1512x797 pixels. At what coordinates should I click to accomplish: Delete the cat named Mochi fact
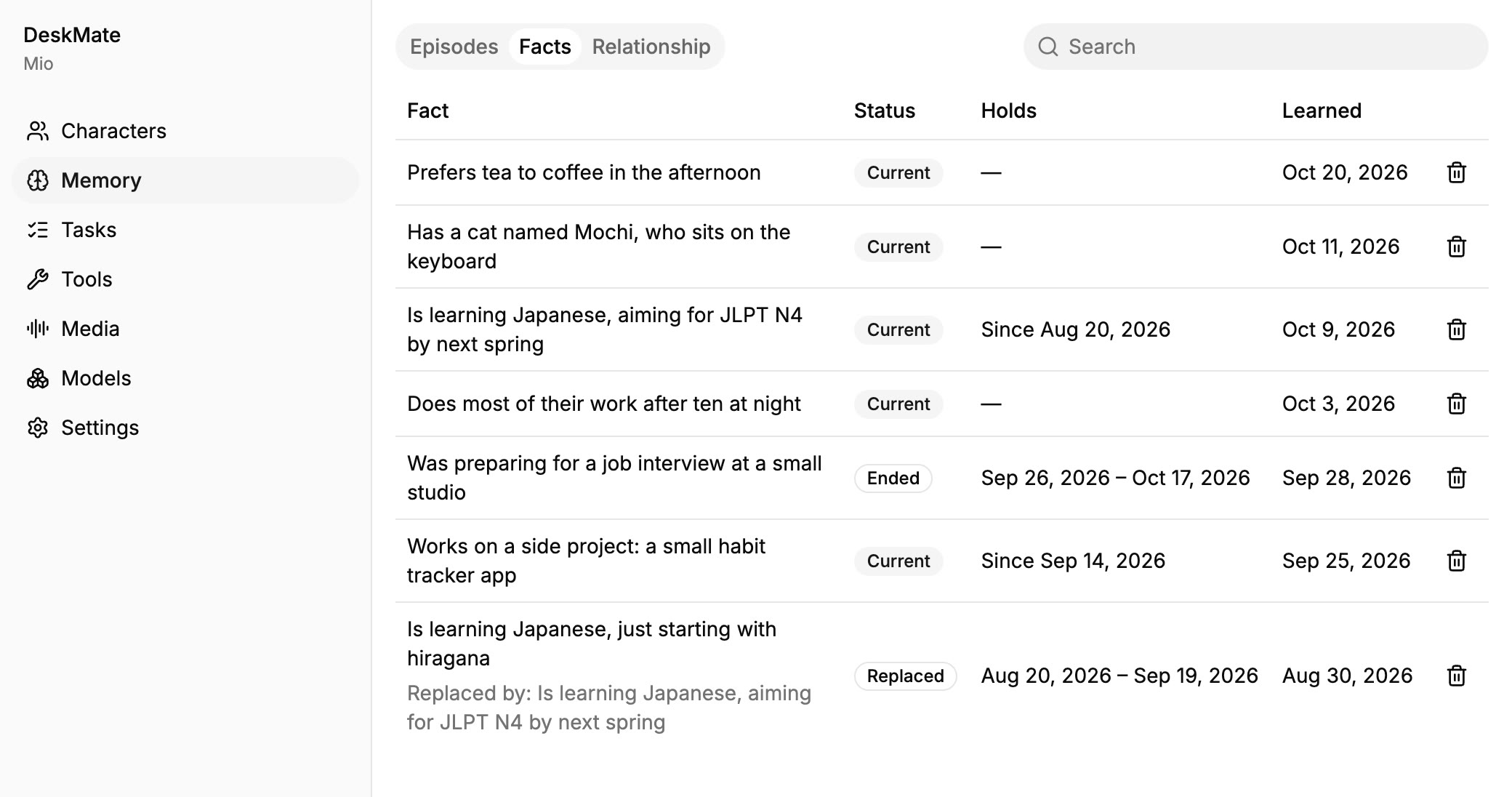coord(1456,247)
